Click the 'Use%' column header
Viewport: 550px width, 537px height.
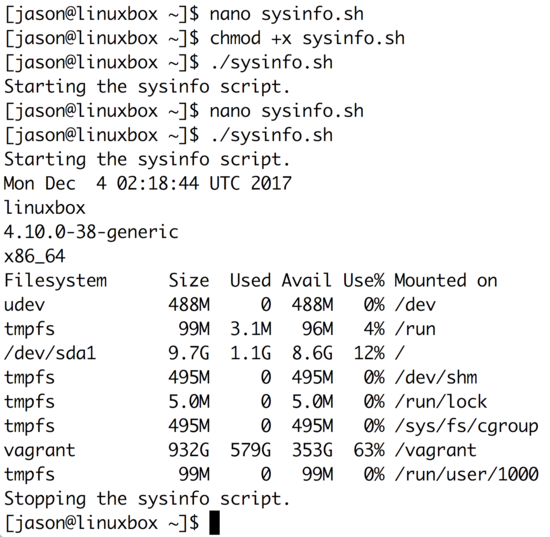pos(364,281)
